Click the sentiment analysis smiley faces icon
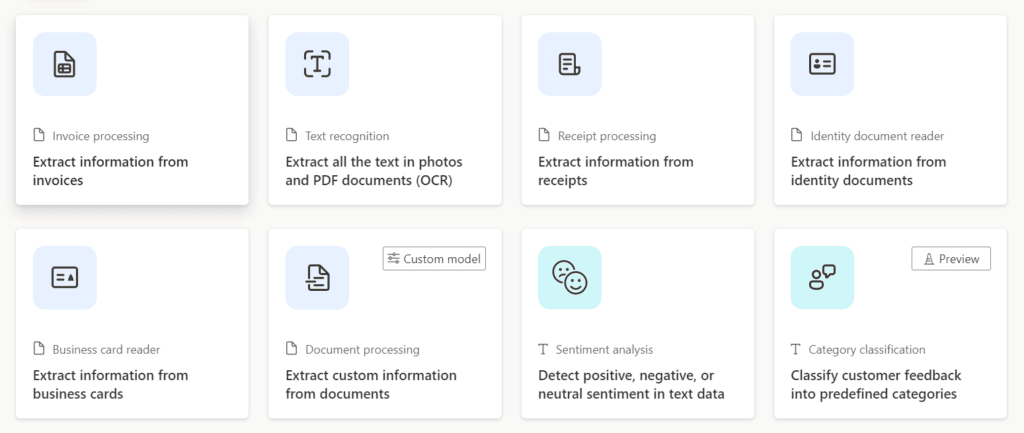The height and width of the screenshot is (433, 1024). (x=569, y=278)
